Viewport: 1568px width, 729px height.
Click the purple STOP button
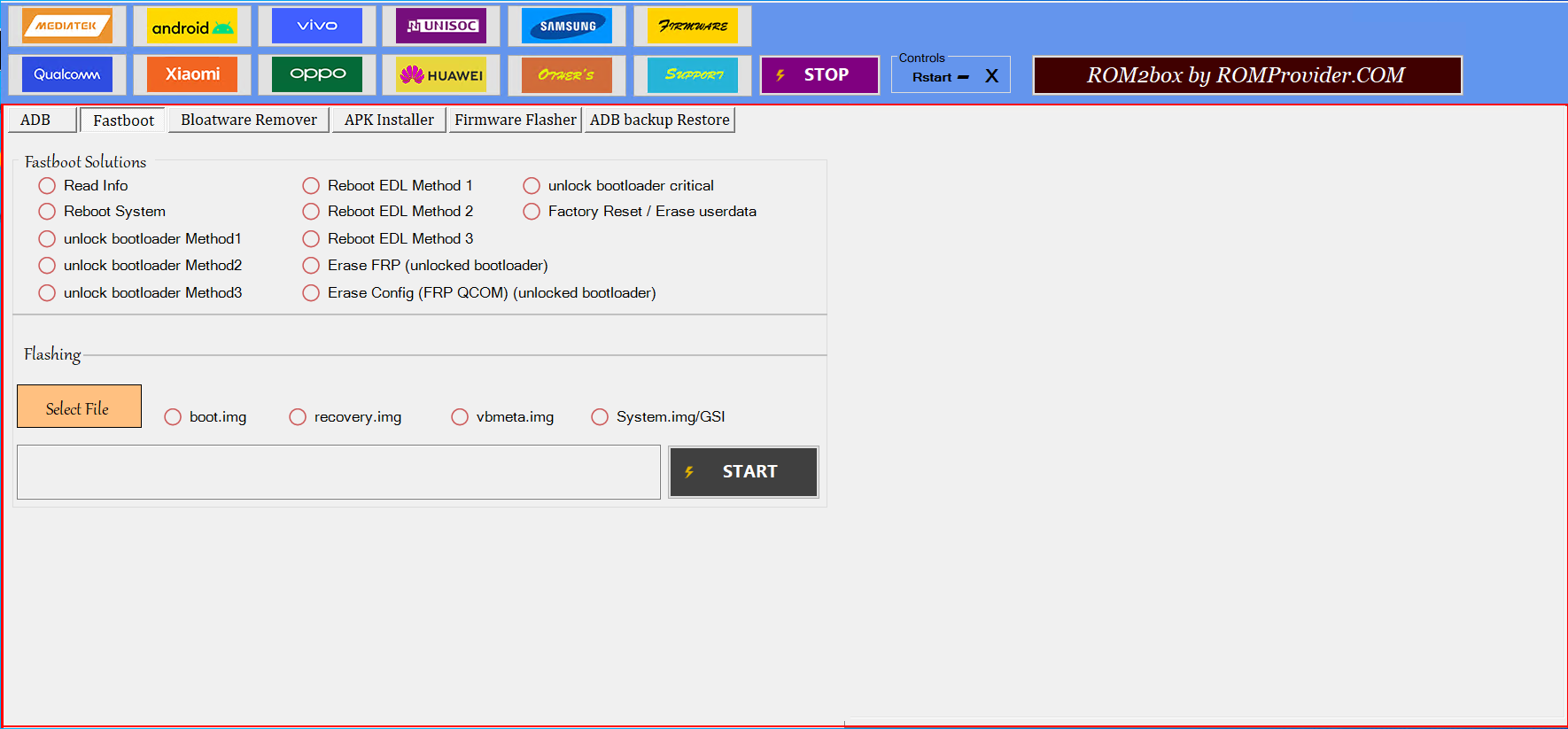(x=819, y=75)
